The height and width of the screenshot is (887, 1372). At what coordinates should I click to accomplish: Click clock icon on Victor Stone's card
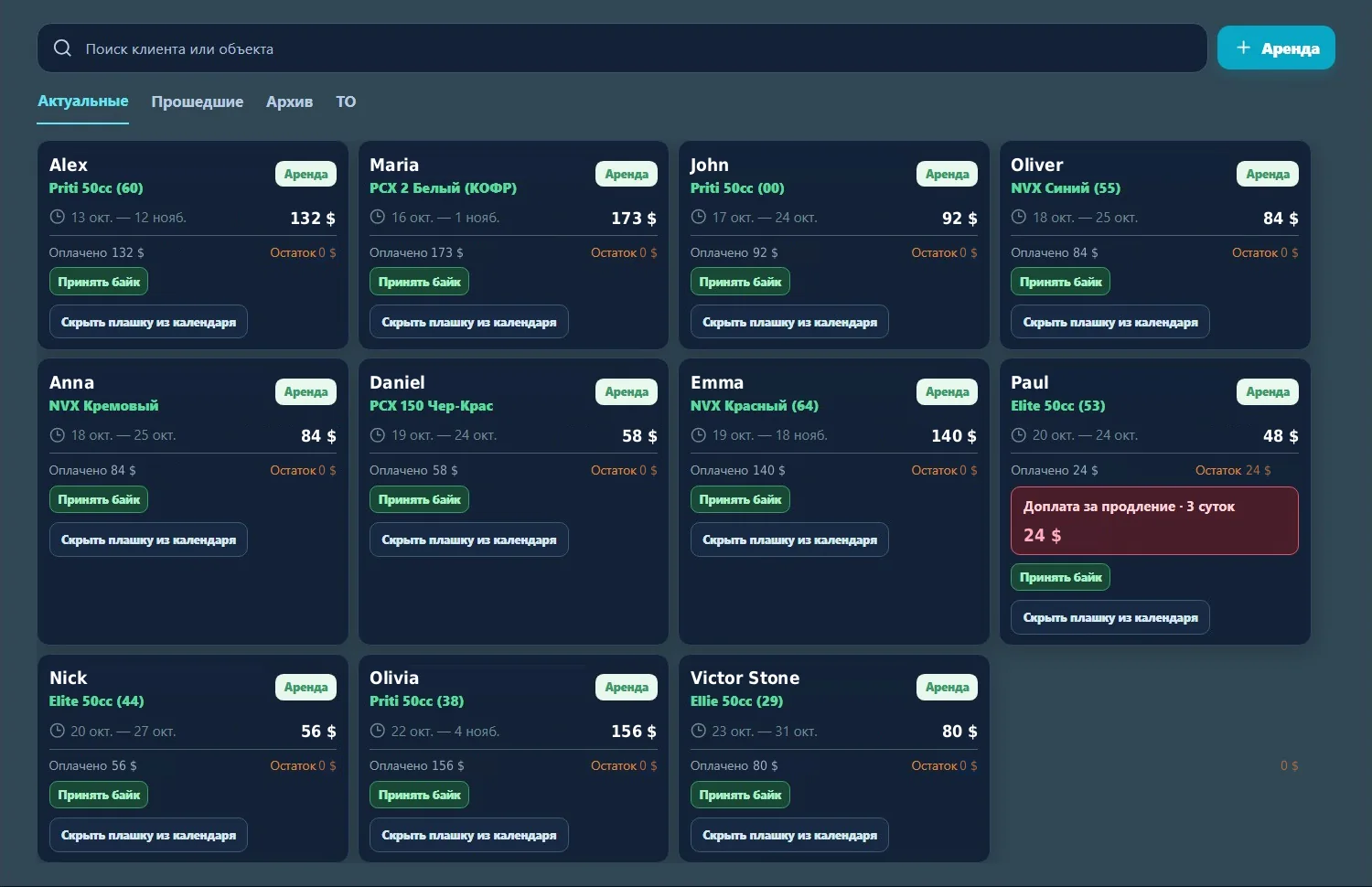point(698,731)
